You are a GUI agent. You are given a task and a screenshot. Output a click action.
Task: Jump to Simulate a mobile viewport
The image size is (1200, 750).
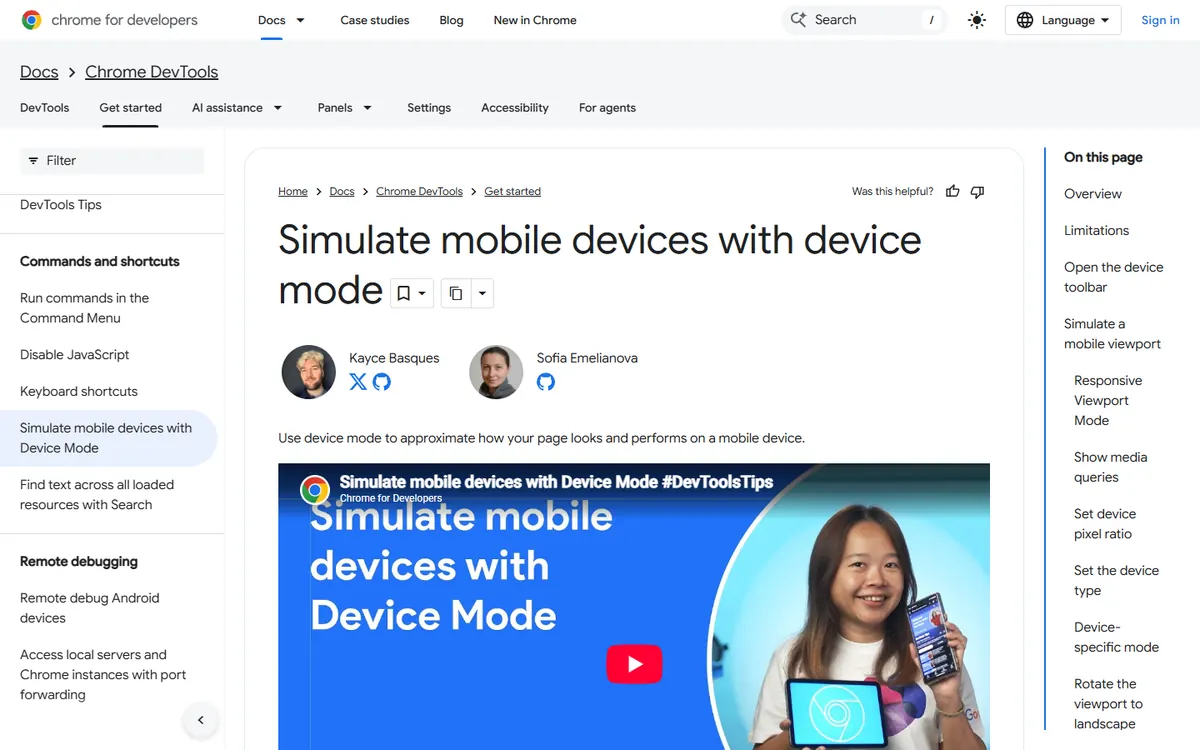pos(1113,334)
